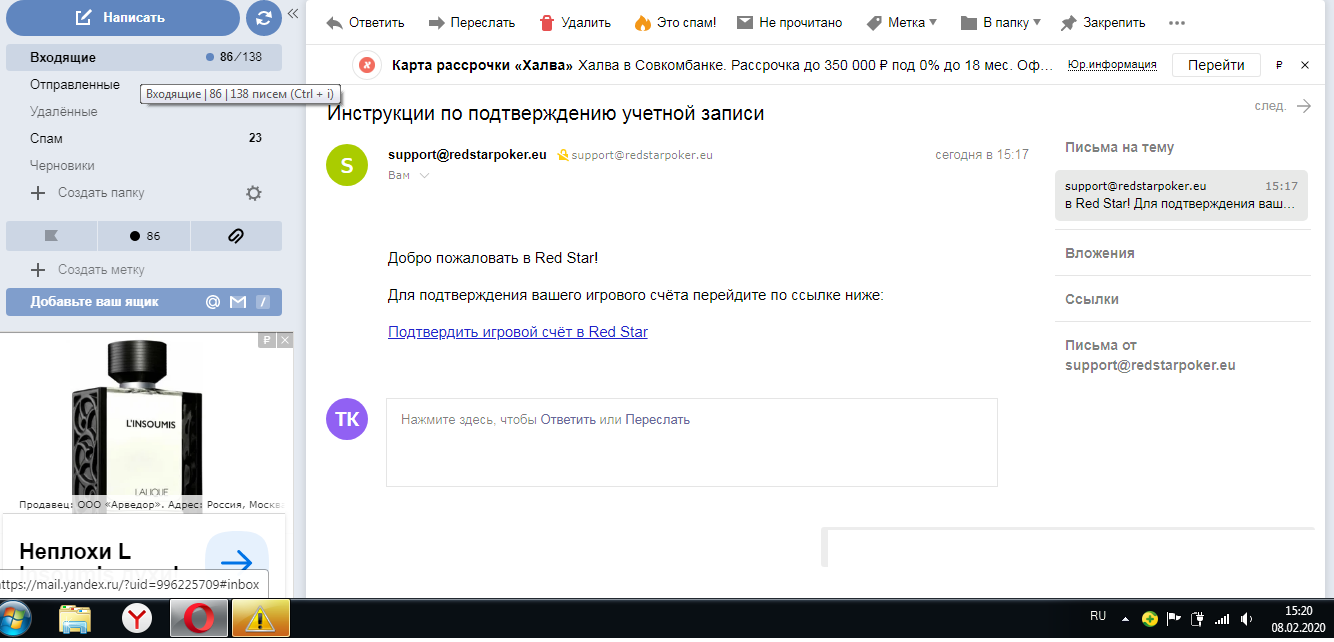This screenshot has height=642, width=1334.
Task: Click the Перейти button in the ad banner
Action: pos(1216,65)
